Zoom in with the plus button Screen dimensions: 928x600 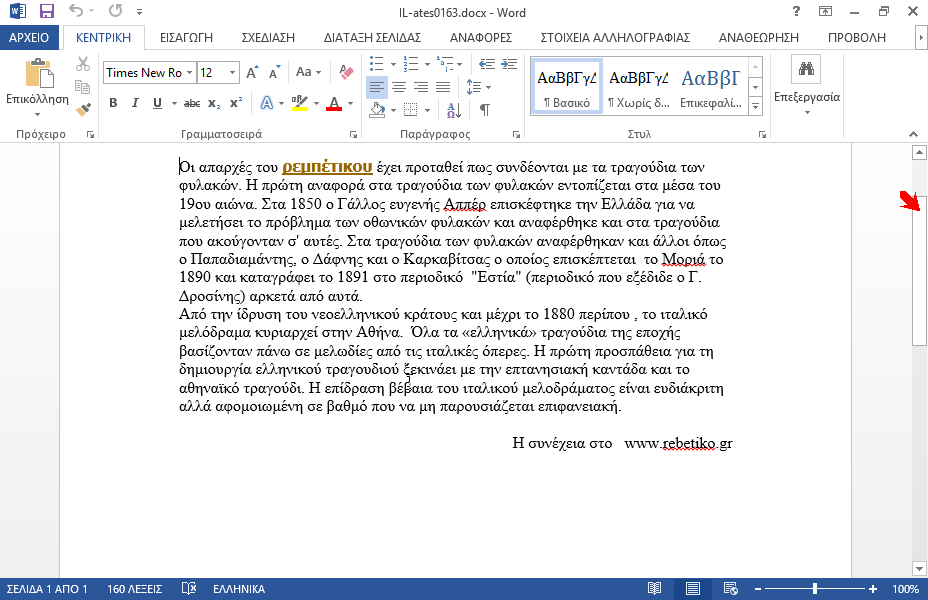pyautogui.click(x=873, y=589)
